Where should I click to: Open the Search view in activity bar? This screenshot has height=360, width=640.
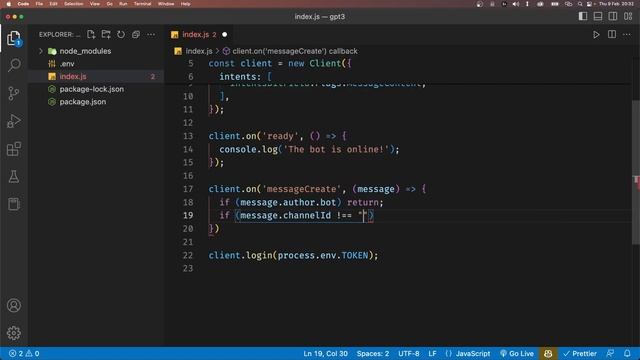pos(14,65)
